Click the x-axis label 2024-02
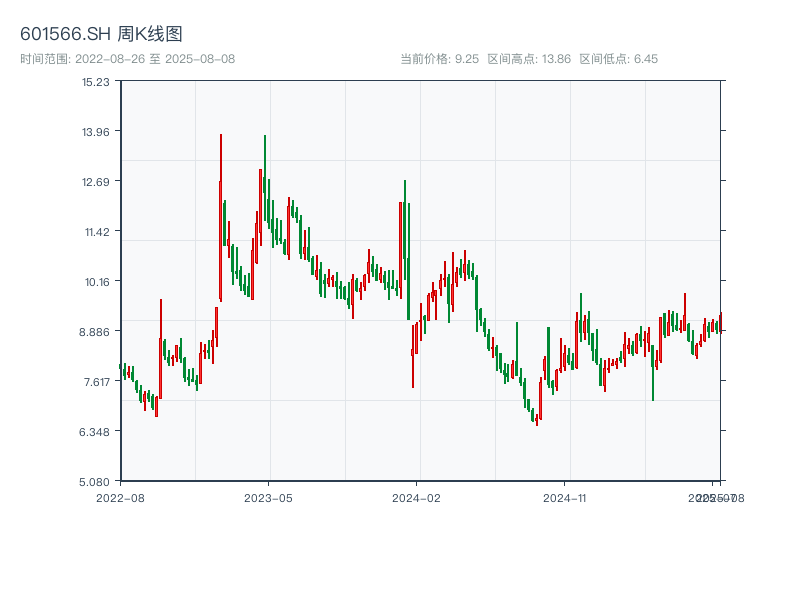 416,498
